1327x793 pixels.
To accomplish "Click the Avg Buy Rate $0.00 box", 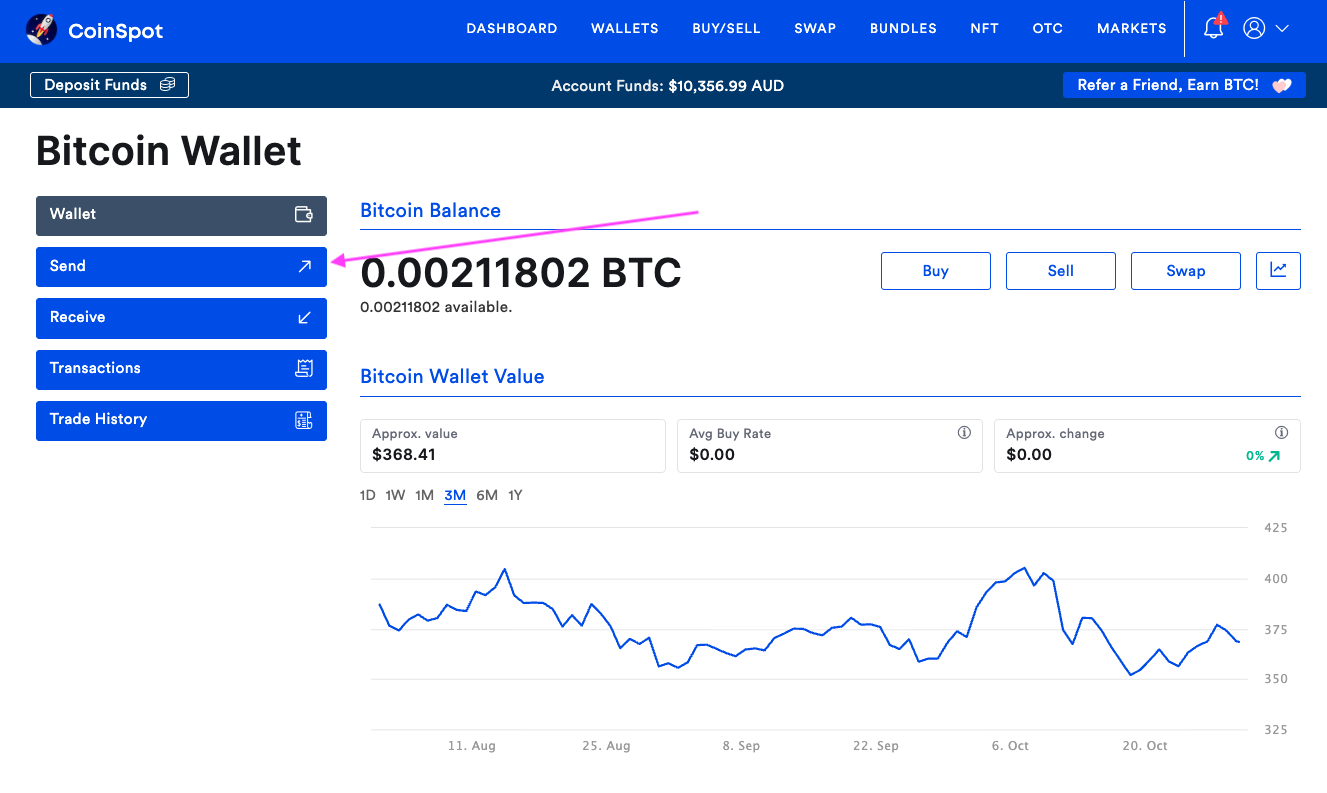I will click(x=830, y=445).
